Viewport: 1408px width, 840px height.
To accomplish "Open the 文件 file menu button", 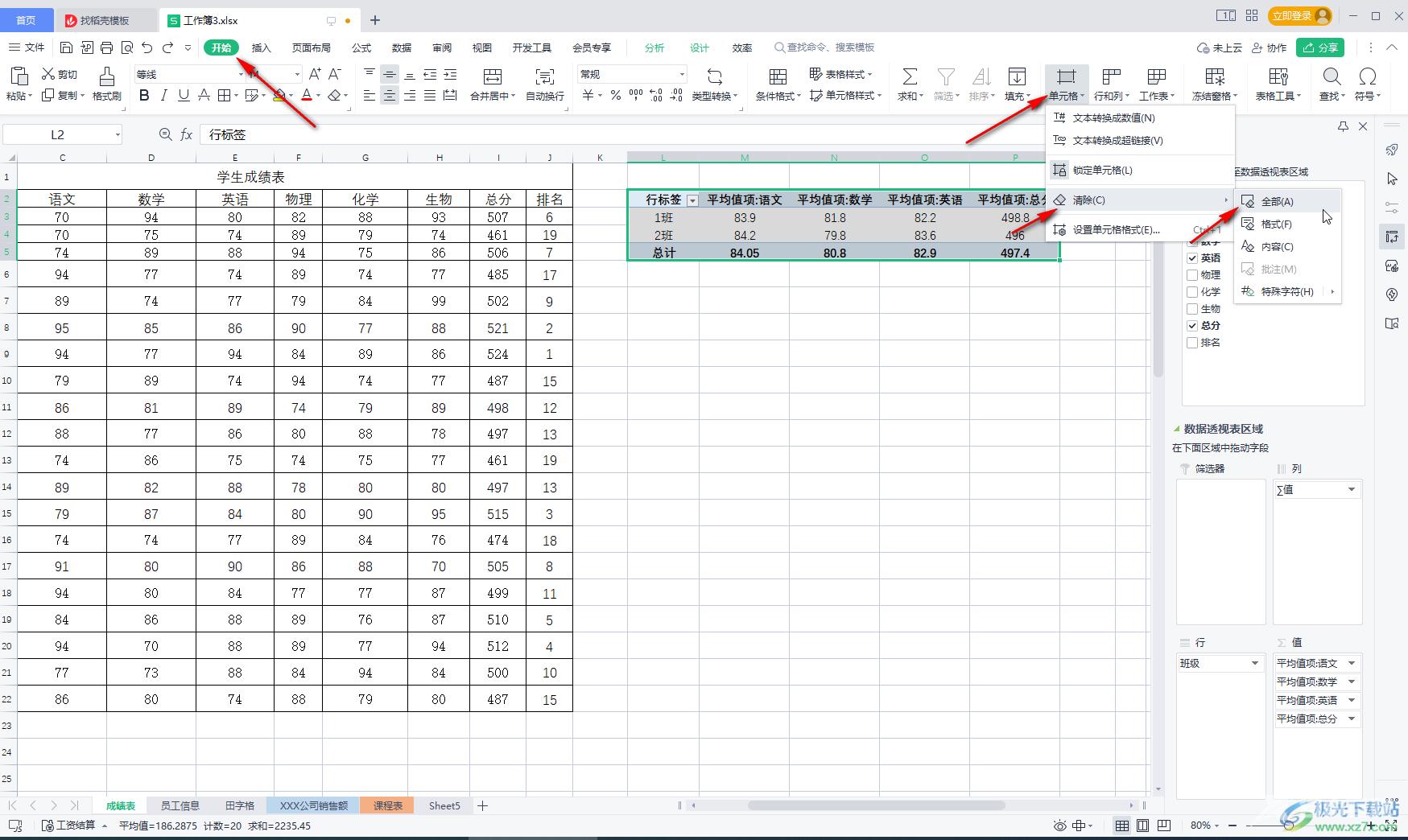I will [27, 47].
